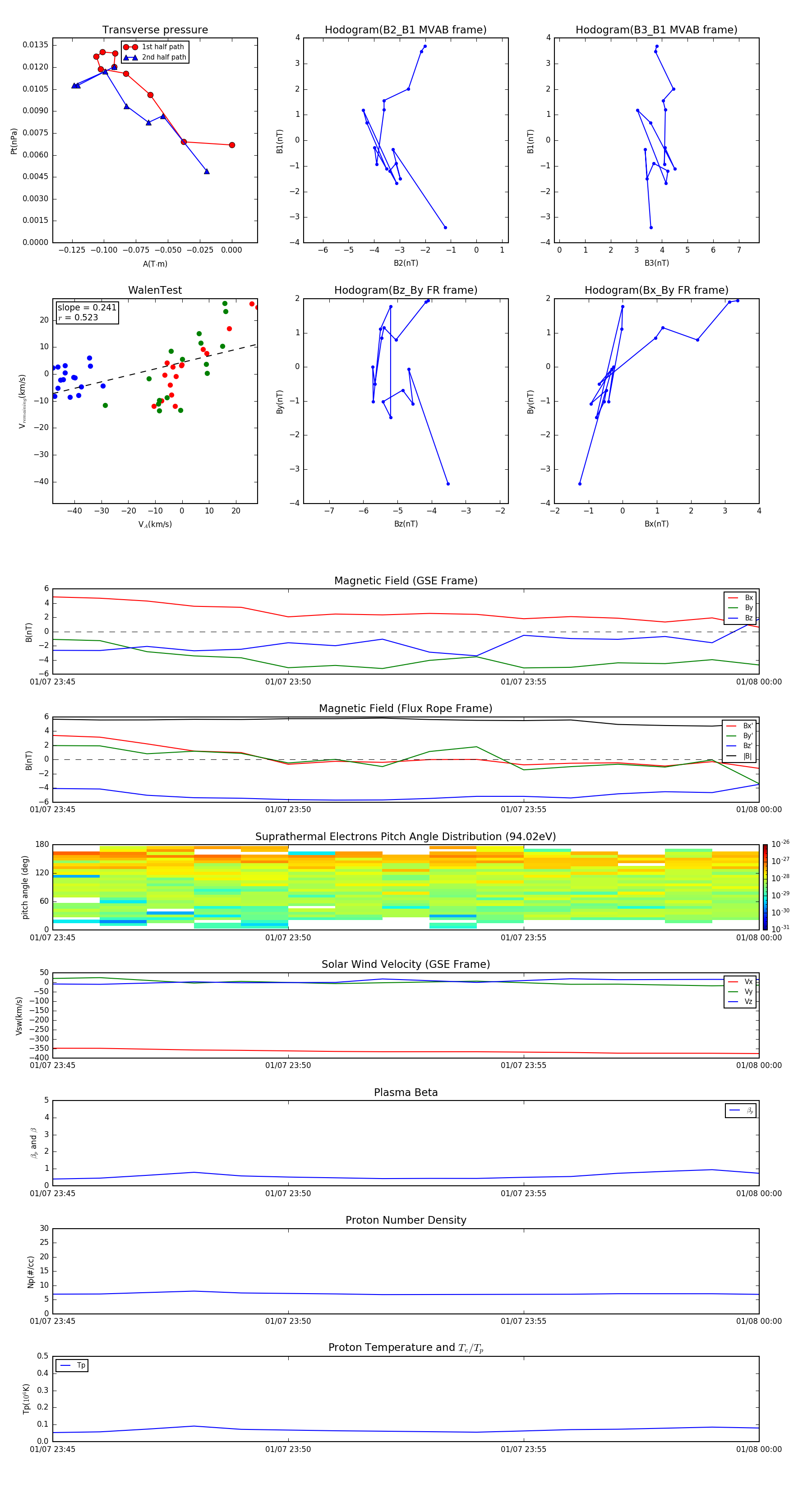Click 'Proton Temperature and Te/Tp' title
Image resolution: width=812 pixels, height=1489 pixels.
[406, 1347]
